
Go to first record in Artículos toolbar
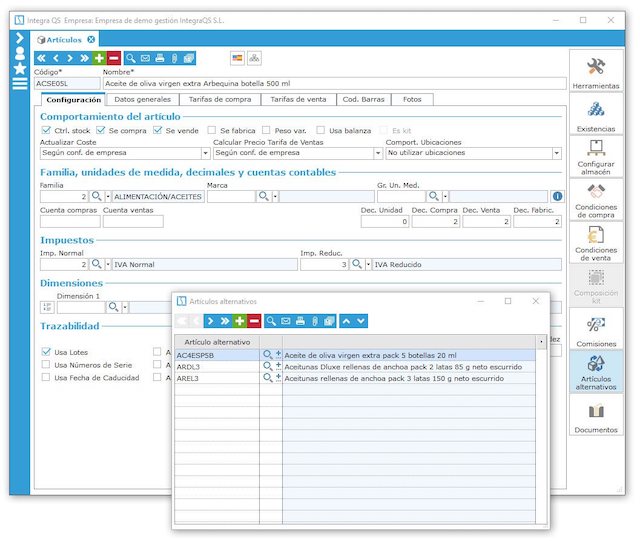pos(41,58)
